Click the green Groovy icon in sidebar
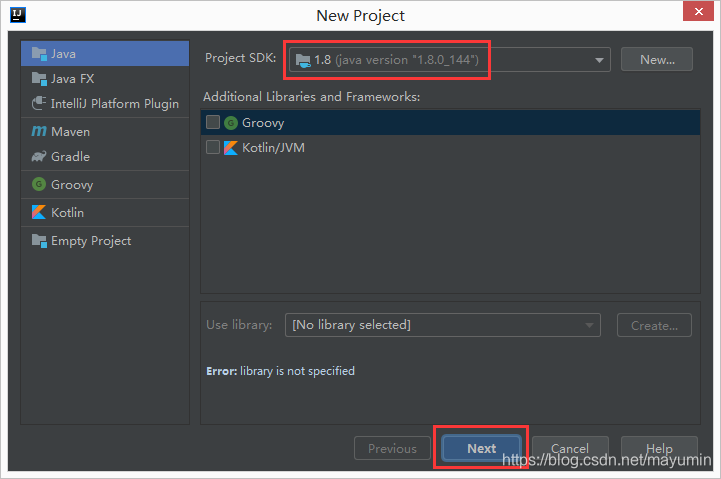Image resolution: width=721 pixels, height=479 pixels. [39, 184]
